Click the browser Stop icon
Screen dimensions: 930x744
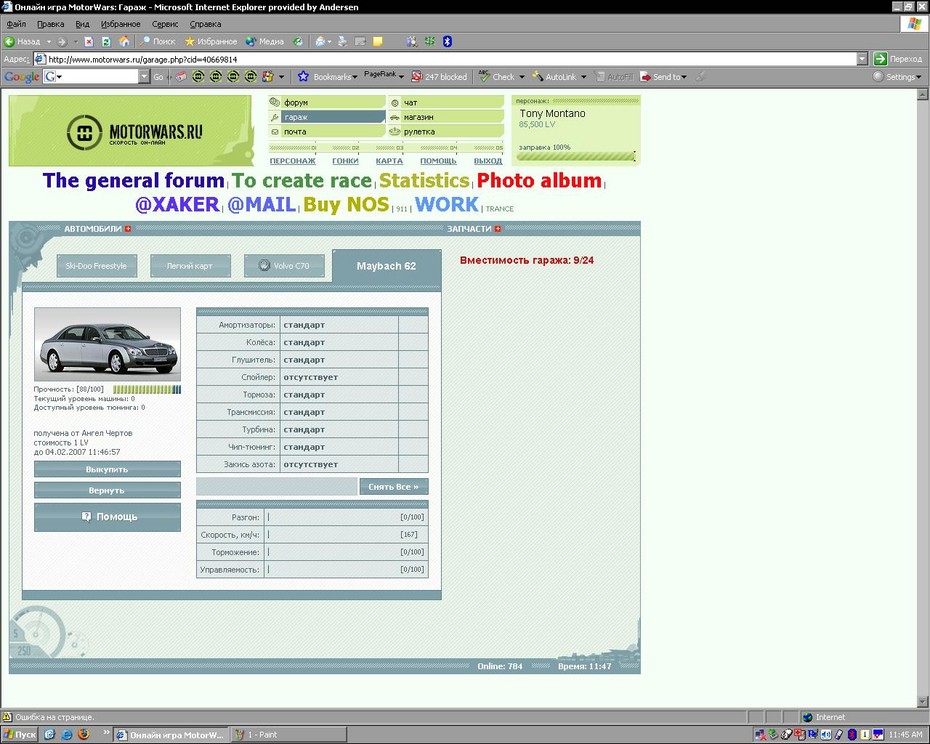click(x=89, y=42)
